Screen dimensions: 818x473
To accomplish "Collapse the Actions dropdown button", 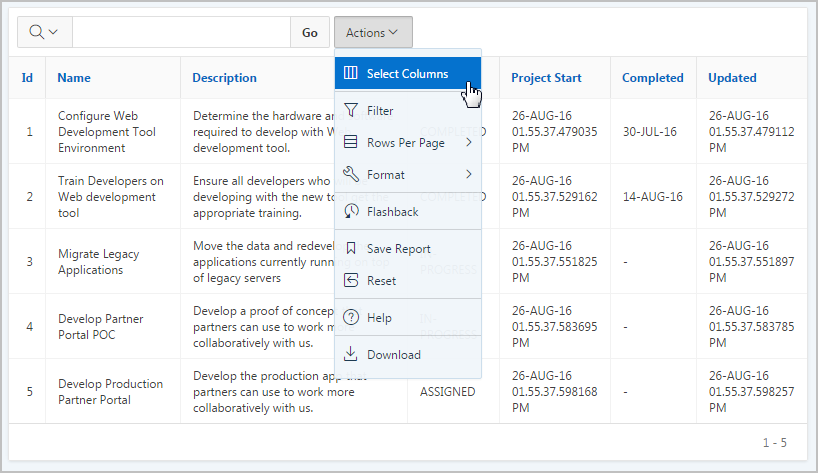I will (x=372, y=32).
